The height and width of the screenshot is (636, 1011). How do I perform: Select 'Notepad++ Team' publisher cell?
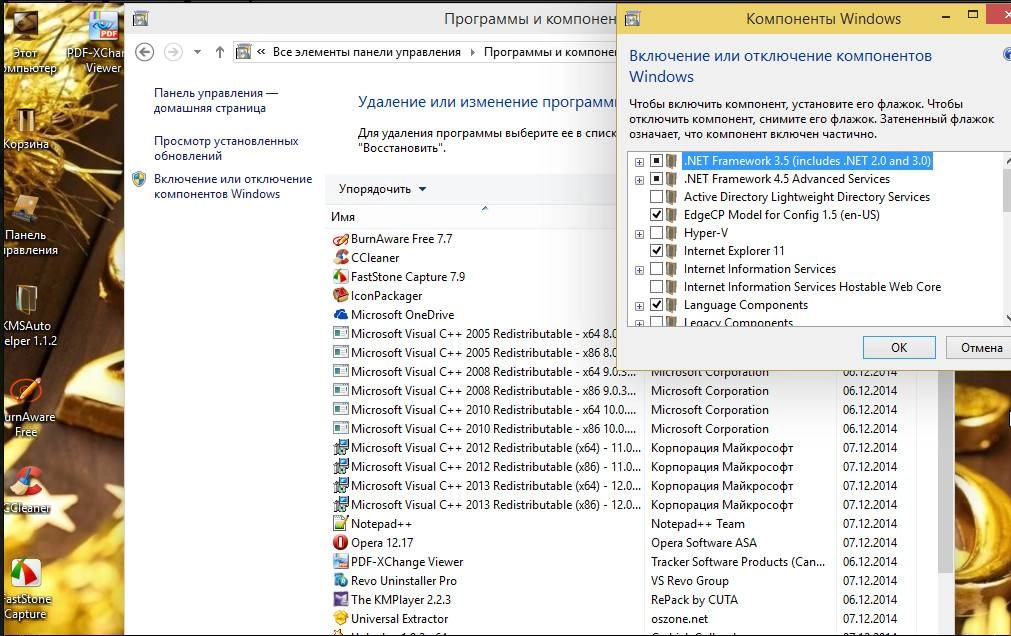tap(698, 524)
